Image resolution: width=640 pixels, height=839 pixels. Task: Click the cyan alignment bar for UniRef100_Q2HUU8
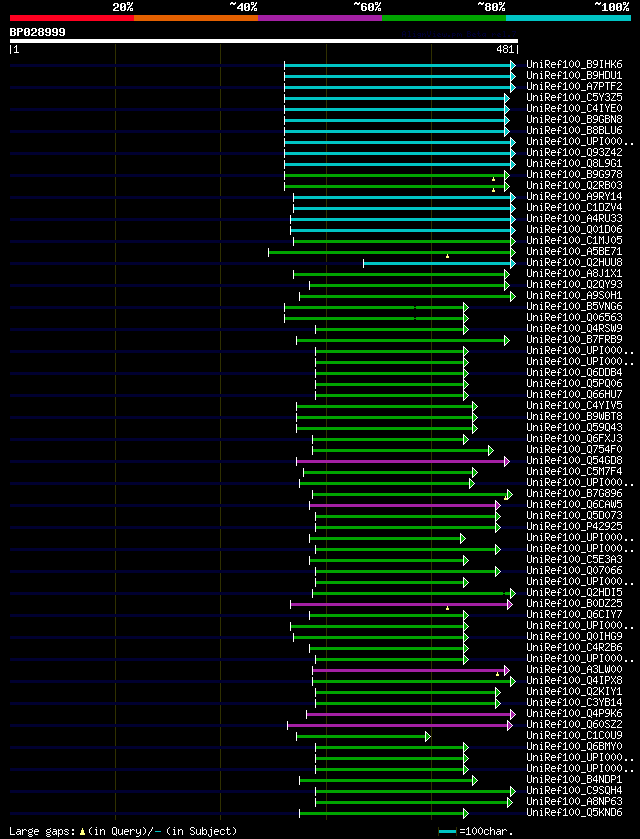[x=439, y=263]
